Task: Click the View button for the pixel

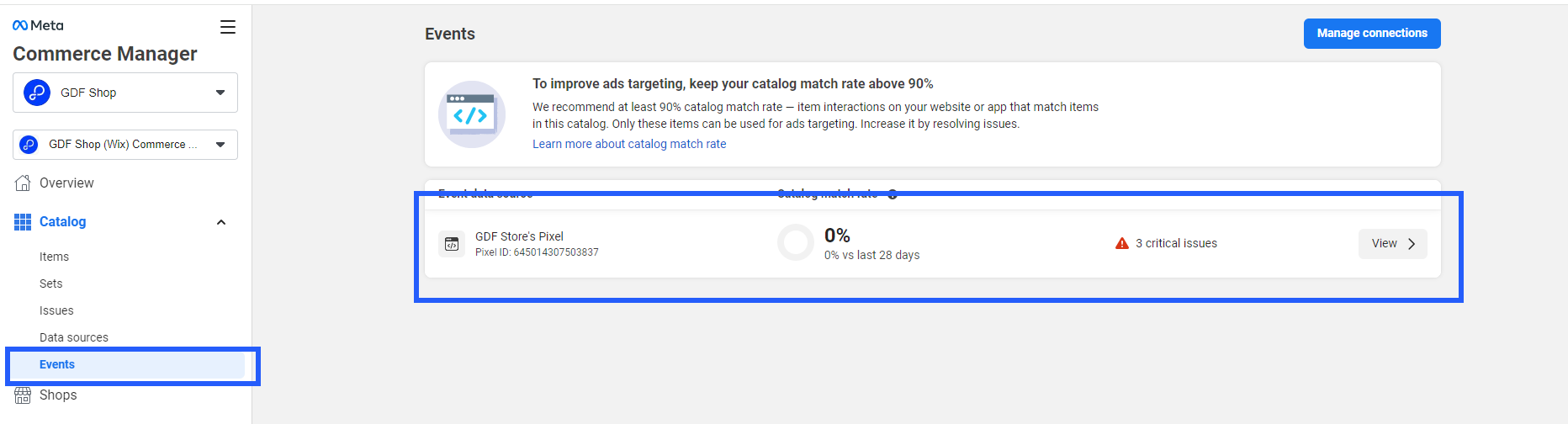Action: 1392,244
